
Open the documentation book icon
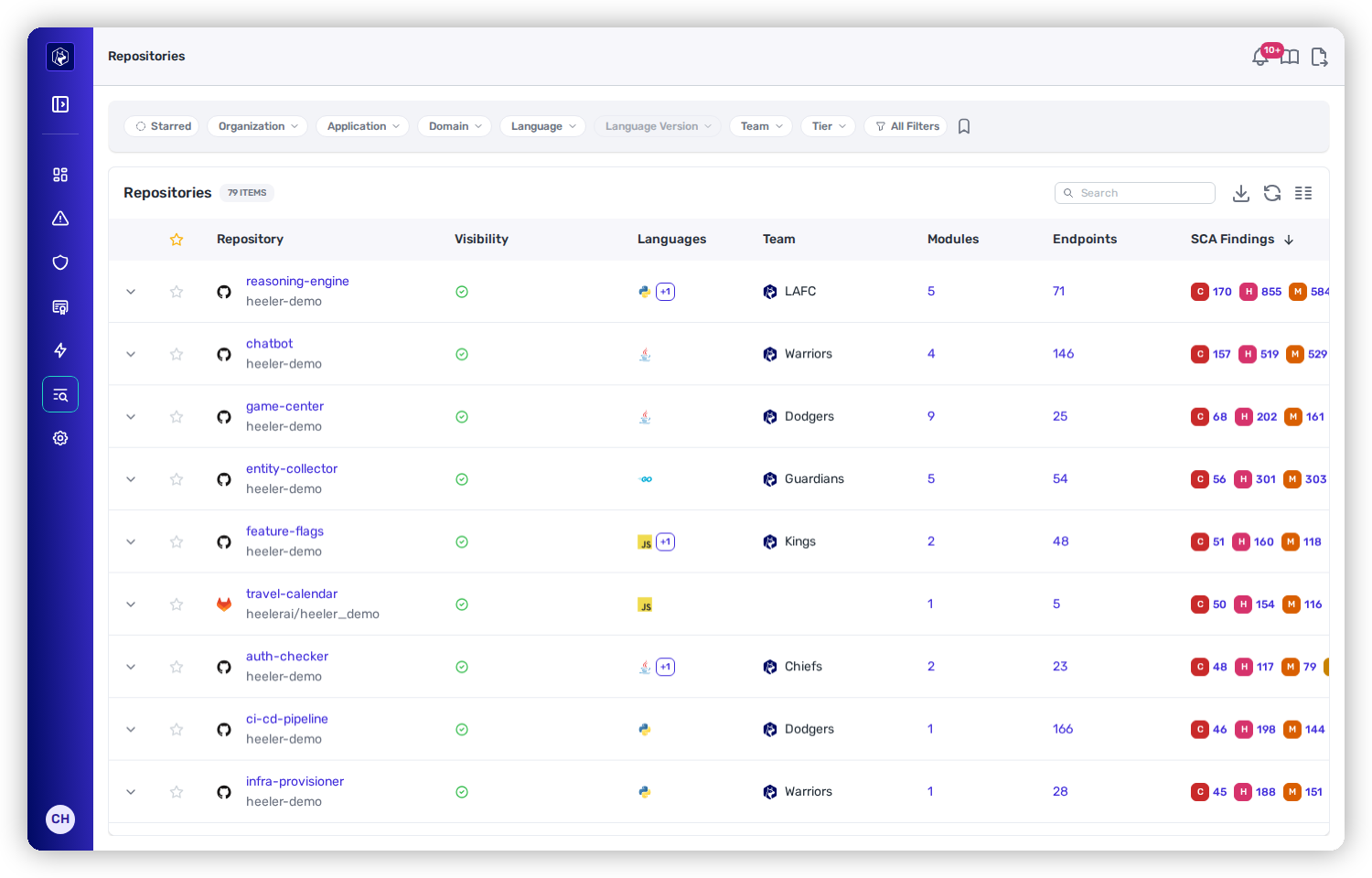click(1290, 57)
